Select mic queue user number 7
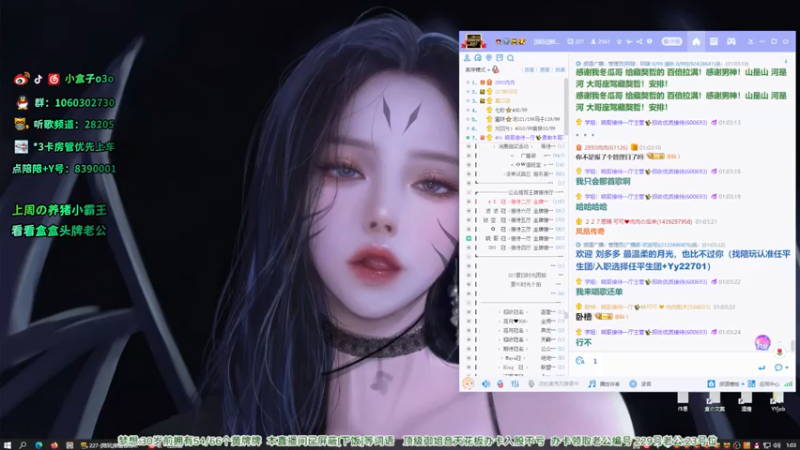The width and height of the screenshot is (800, 450). (514, 137)
